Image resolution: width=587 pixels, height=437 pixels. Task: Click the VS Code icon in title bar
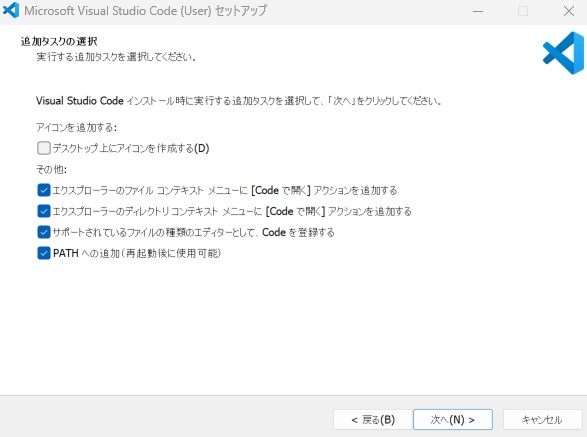click(10, 10)
